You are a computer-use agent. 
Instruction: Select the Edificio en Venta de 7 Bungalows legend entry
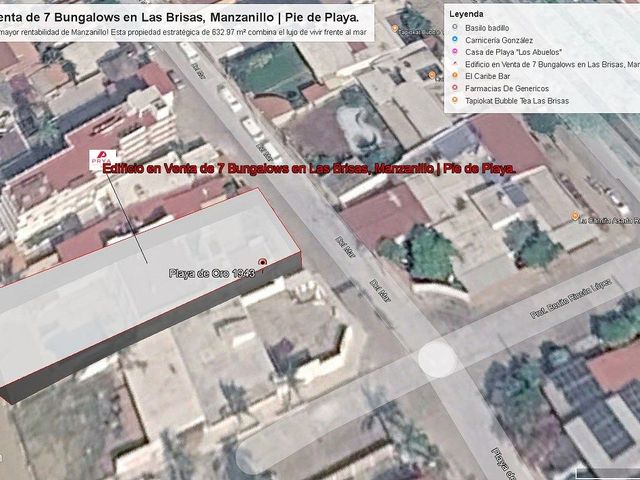[552, 64]
